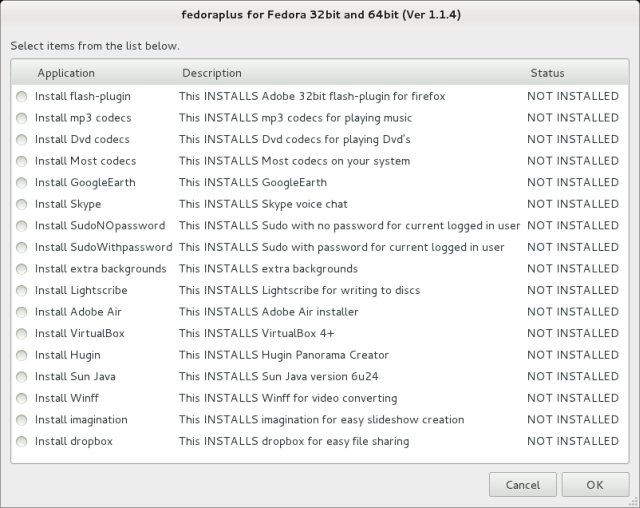Select the Install mp3 codecs radio button

click(x=22, y=118)
